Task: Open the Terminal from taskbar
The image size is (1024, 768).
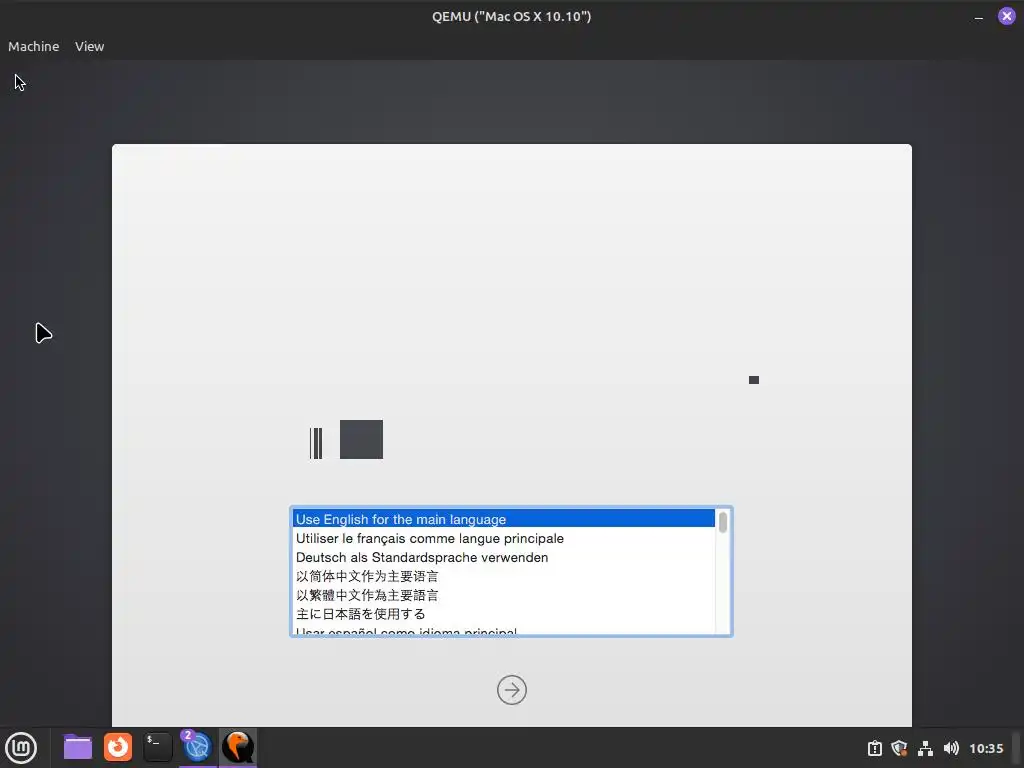Action: pos(157,747)
